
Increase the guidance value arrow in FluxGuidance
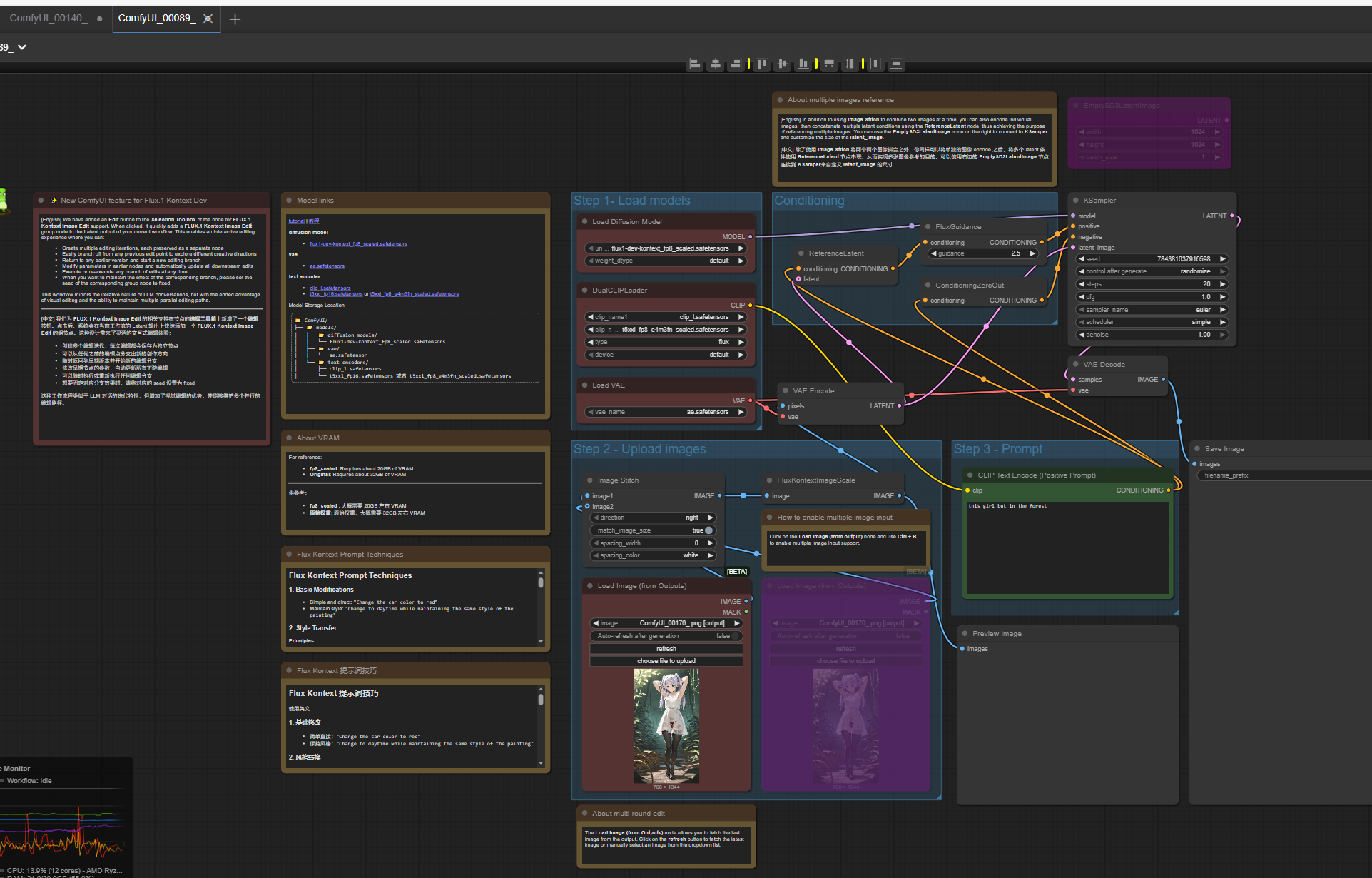click(1032, 253)
